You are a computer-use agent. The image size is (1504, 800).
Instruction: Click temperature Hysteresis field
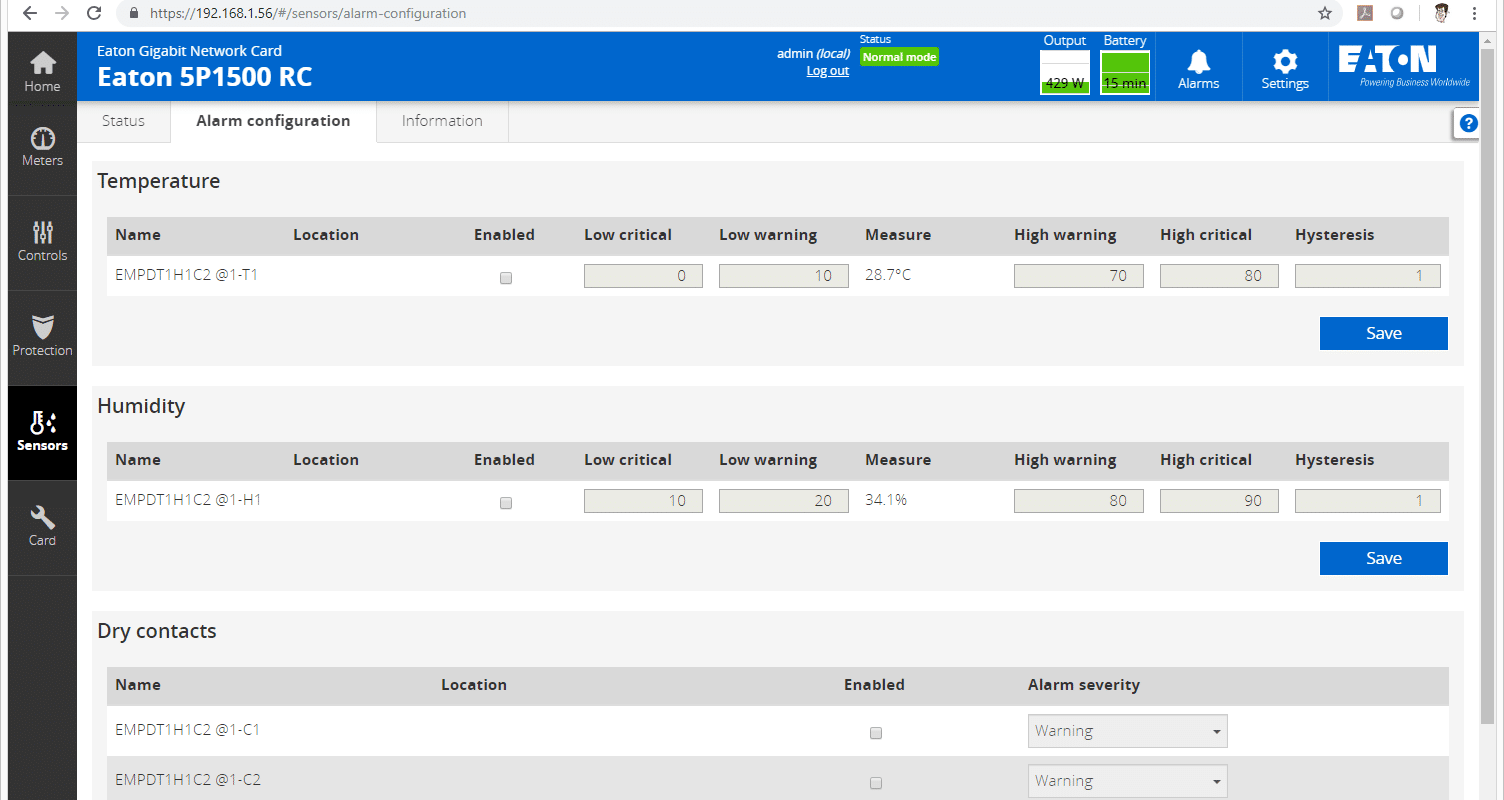tap(1368, 276)
